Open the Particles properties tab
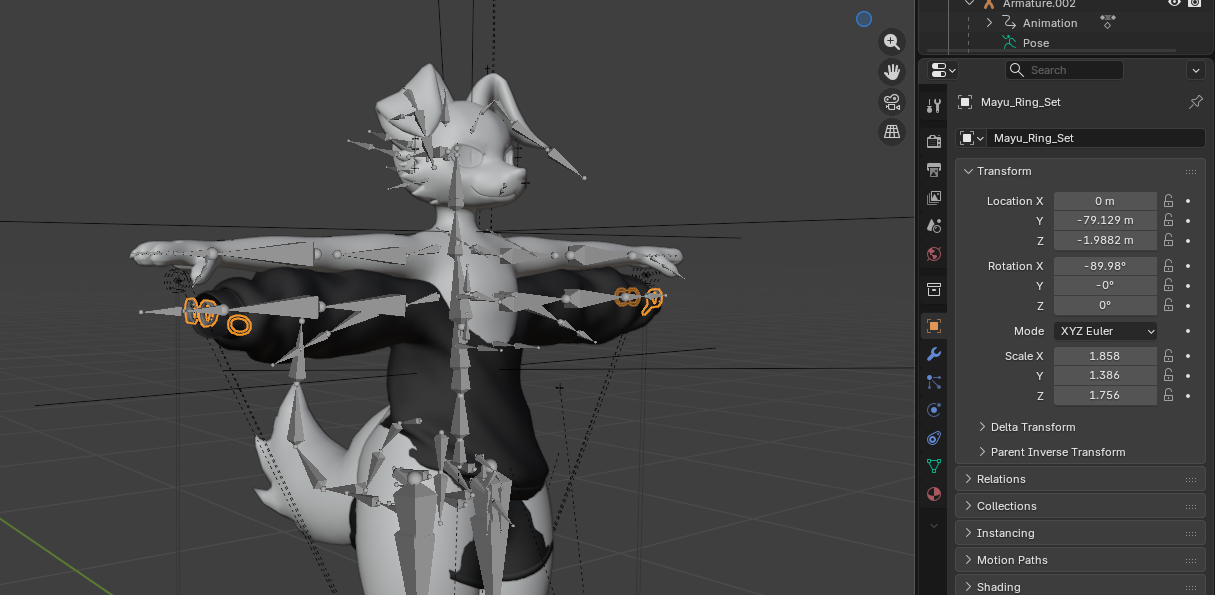 [934, 382]
